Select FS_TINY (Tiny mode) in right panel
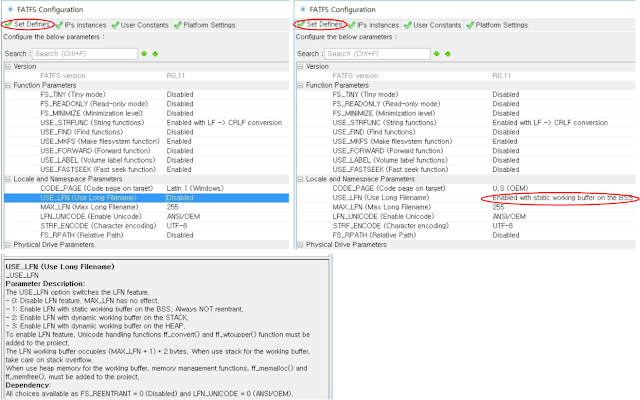This screenshot has width=640, height=400. click(x=466, y=95)
